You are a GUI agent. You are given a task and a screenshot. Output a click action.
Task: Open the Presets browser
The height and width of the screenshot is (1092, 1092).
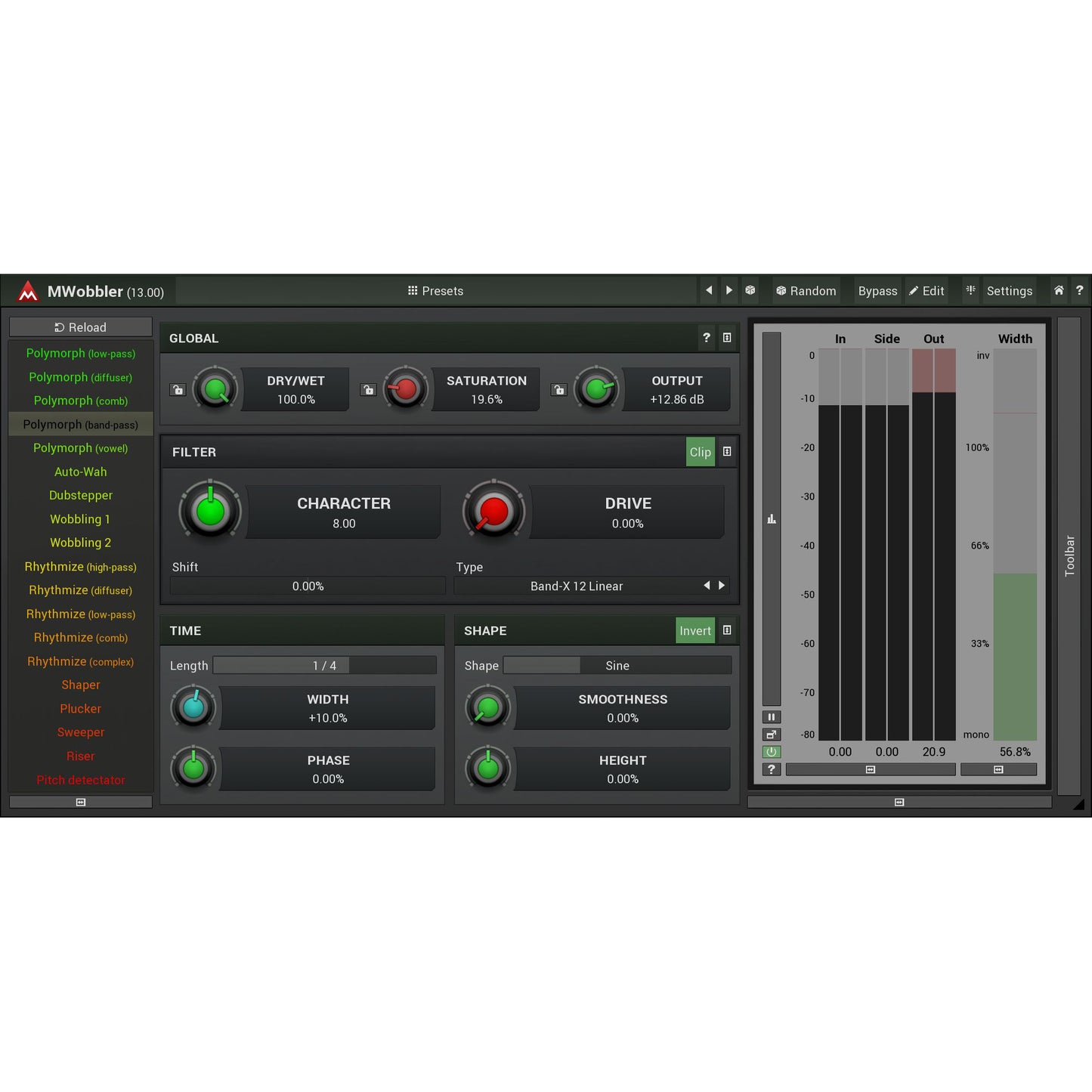pyautogui.click(x=435, y=291)
